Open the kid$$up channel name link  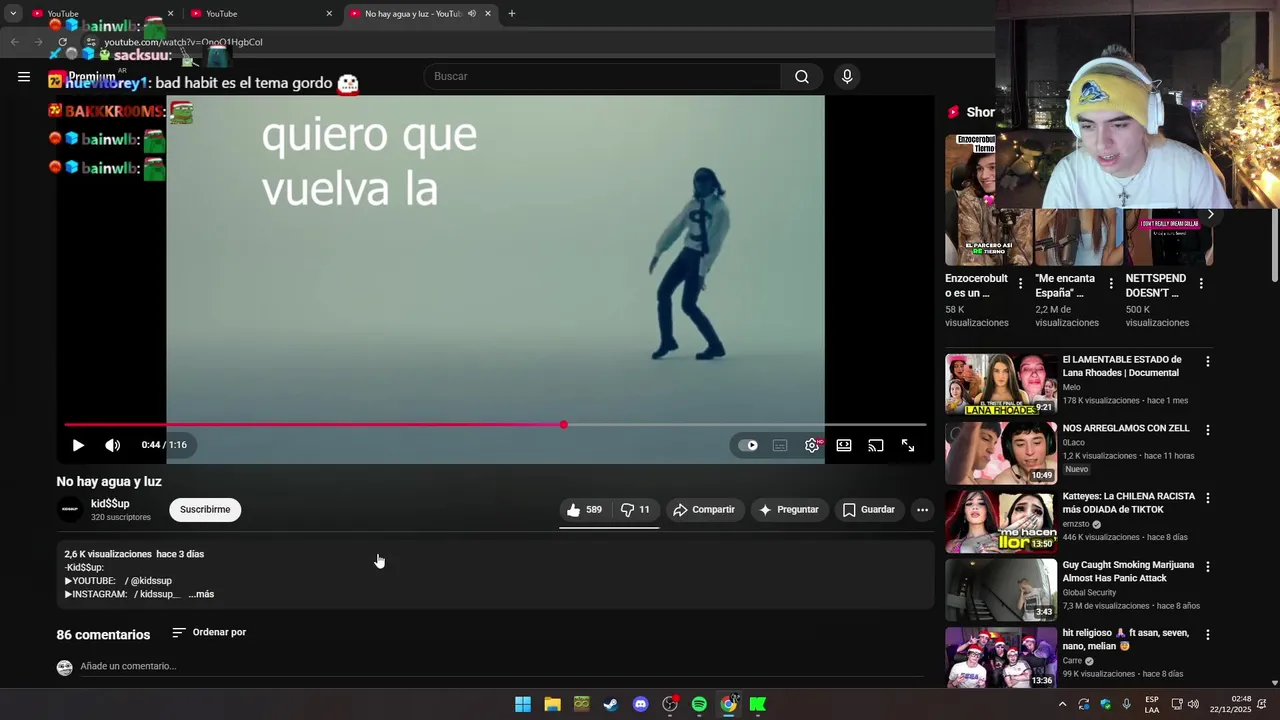pos(110,504)
